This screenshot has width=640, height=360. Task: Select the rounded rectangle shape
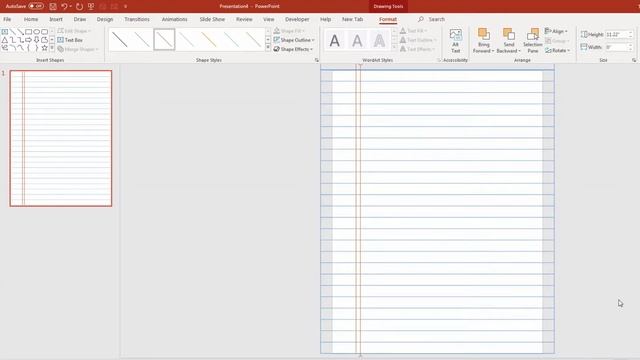[x=44, y=31]
